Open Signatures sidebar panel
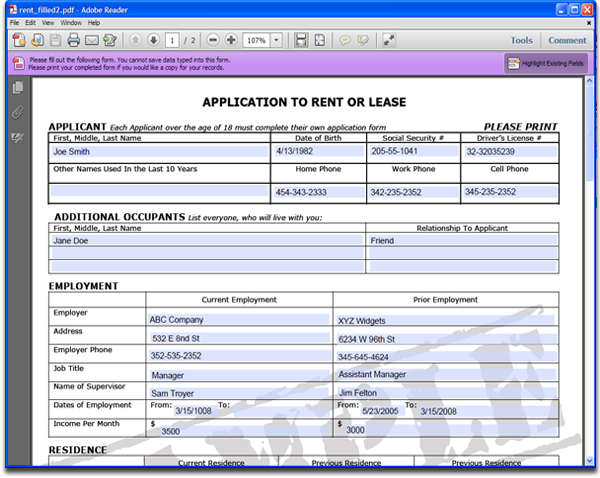This screenshot has height=478, width=600. pos(18,138)
